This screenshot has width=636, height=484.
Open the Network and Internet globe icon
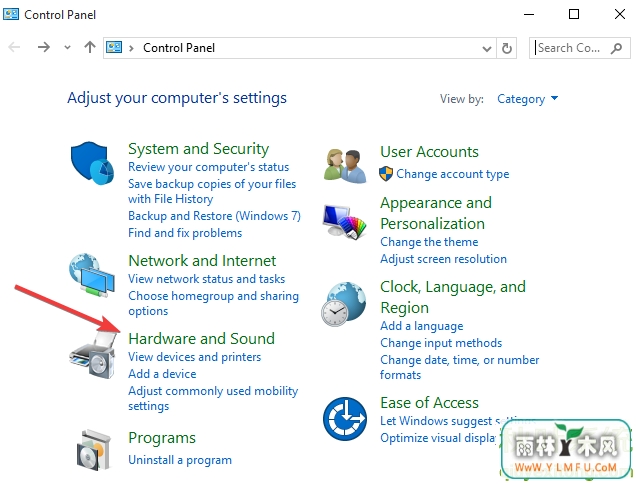[x=92, y=275]
